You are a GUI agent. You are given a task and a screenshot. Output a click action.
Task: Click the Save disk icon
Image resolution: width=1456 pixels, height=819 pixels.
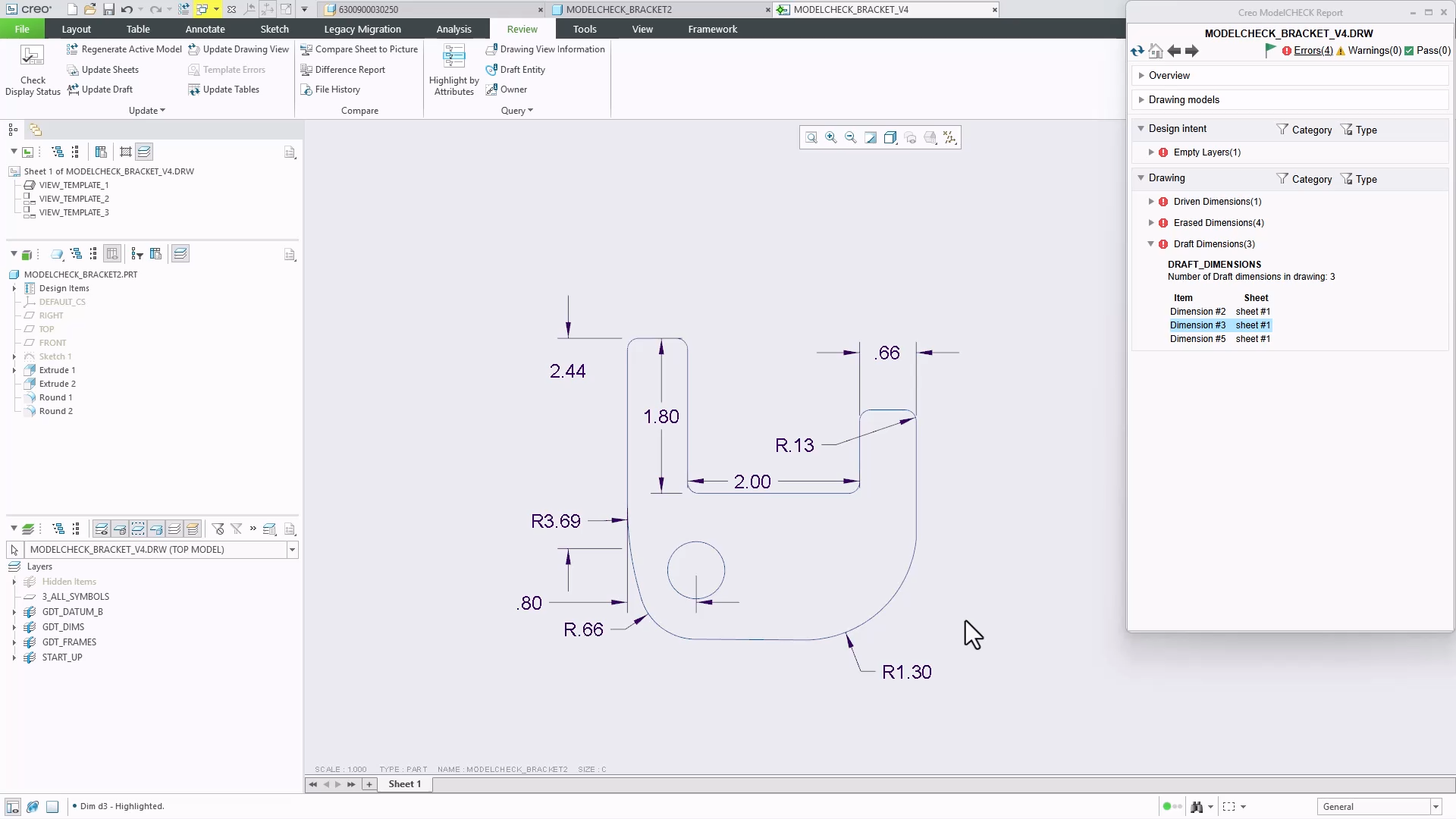click(x=108, y=9)
